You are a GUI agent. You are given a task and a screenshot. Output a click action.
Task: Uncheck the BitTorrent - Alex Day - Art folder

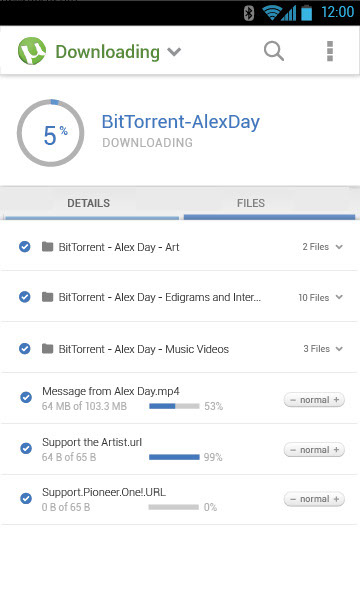(25, 247)
